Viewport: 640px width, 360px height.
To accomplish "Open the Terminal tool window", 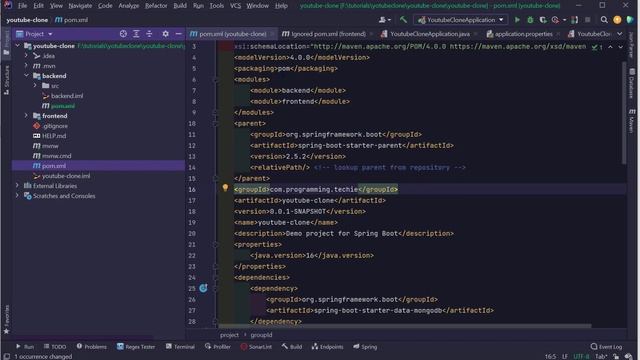I will [x=180, y=347].
